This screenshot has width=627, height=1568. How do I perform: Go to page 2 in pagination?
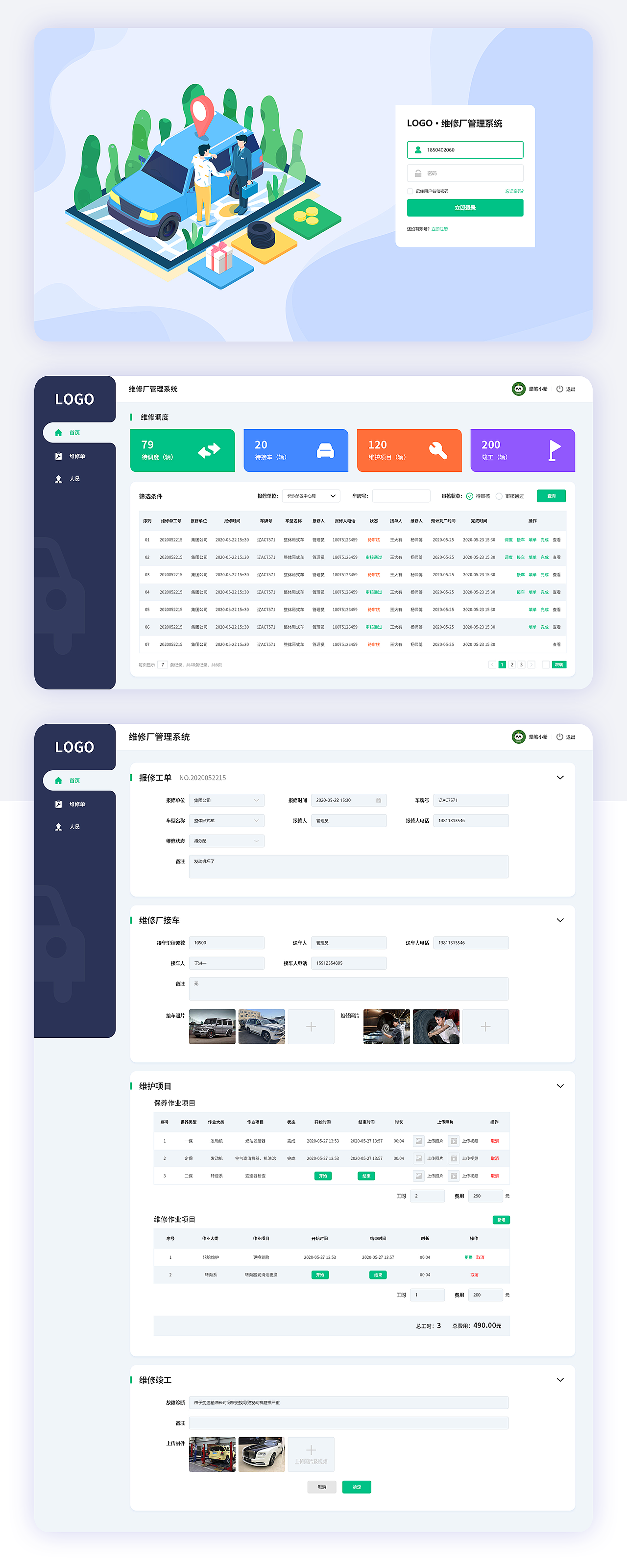pos(512,665)
